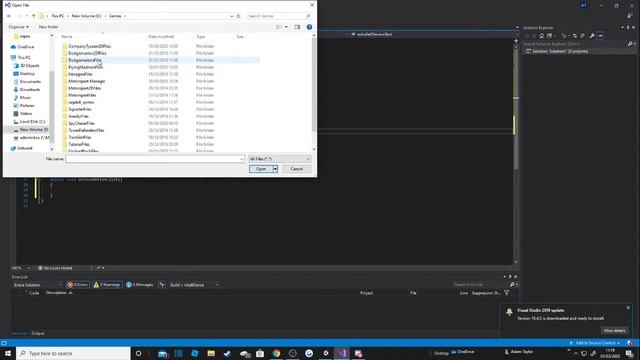640x360 pixels.
Task: Open File Explorer from the taskbar
Action: click(x=211, y=353)
